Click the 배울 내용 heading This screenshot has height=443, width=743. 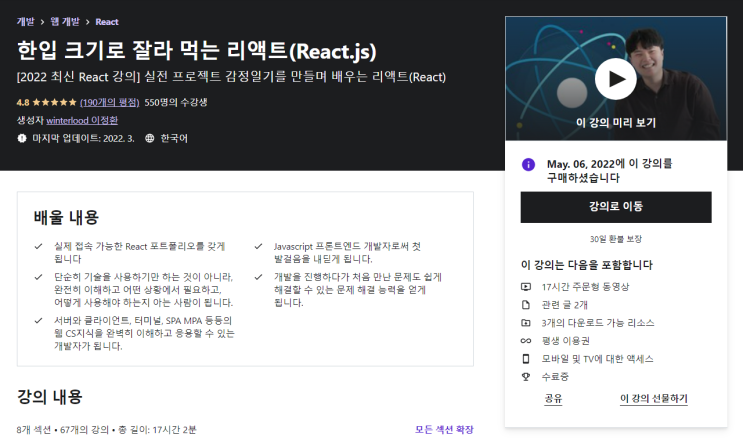[x=66, y=217]
